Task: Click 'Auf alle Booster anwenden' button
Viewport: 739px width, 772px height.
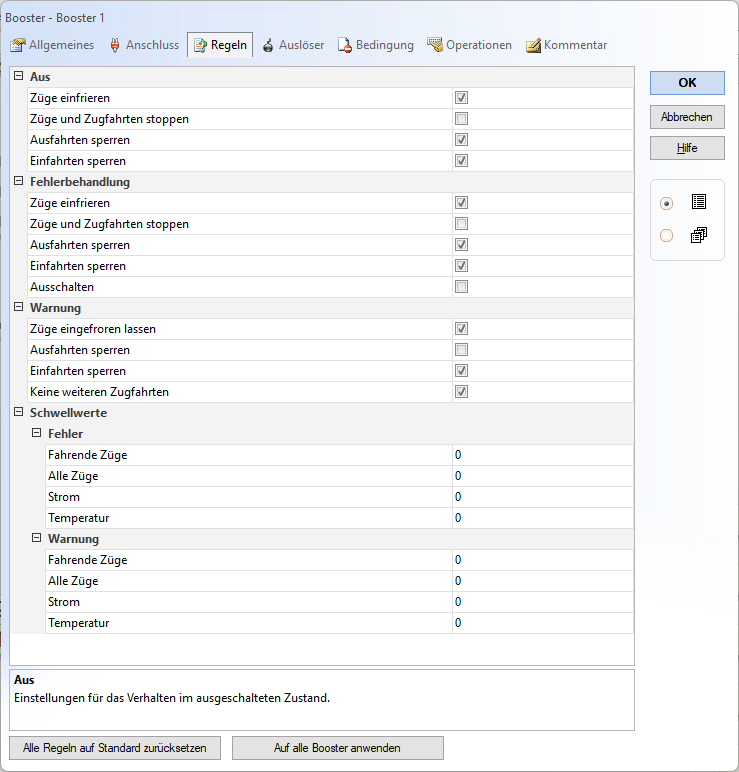Action: (x=337, y=748)
